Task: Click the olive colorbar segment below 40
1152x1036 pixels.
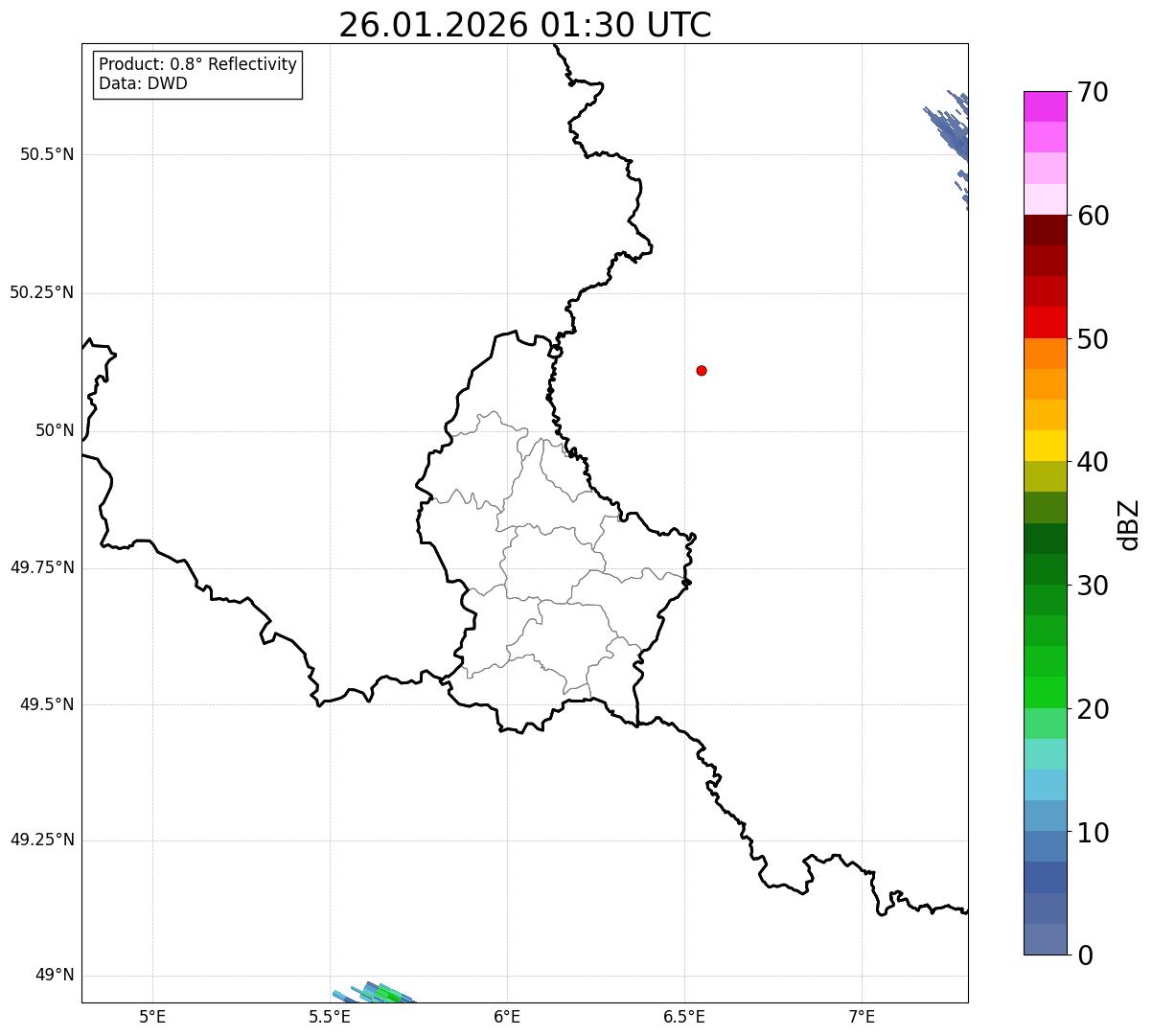Action: [1046, 476]
